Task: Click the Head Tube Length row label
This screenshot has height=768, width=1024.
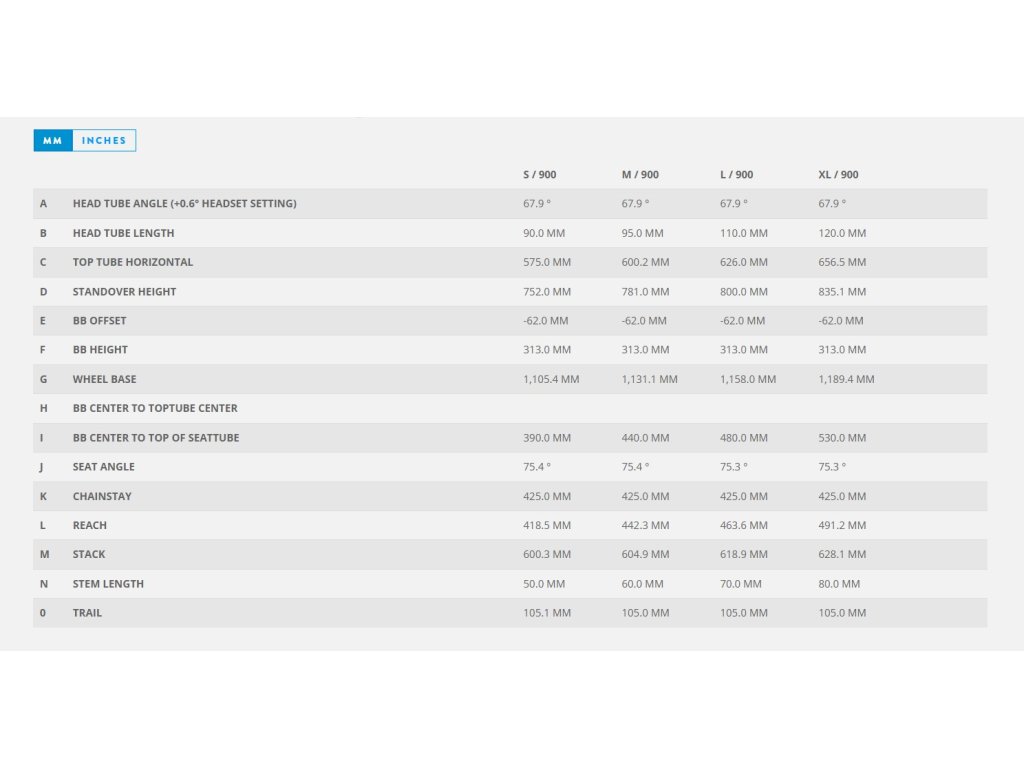Action: pyautogui.click(x=123, y=233)
